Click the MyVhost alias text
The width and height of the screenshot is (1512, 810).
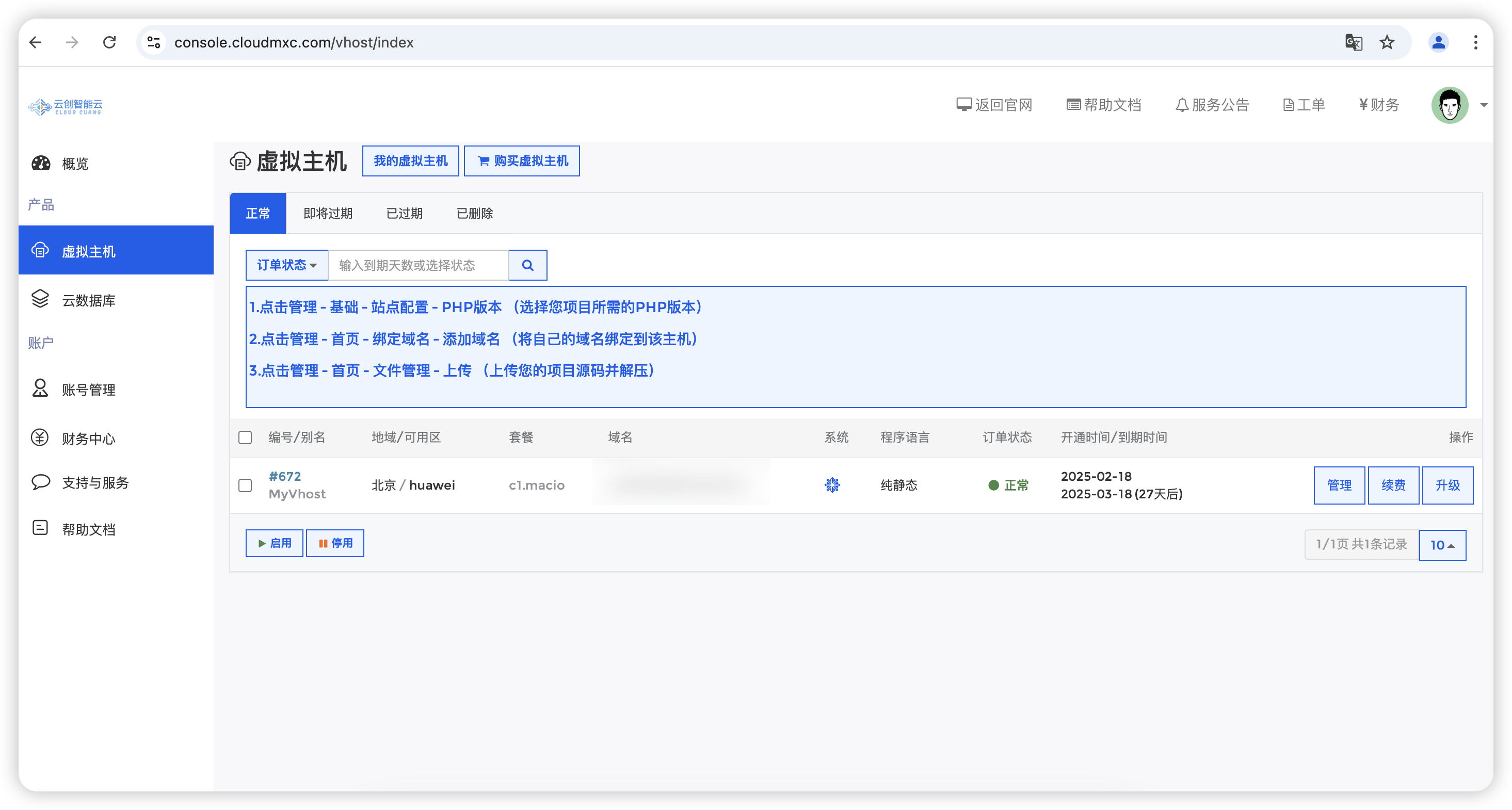(297, 494)
